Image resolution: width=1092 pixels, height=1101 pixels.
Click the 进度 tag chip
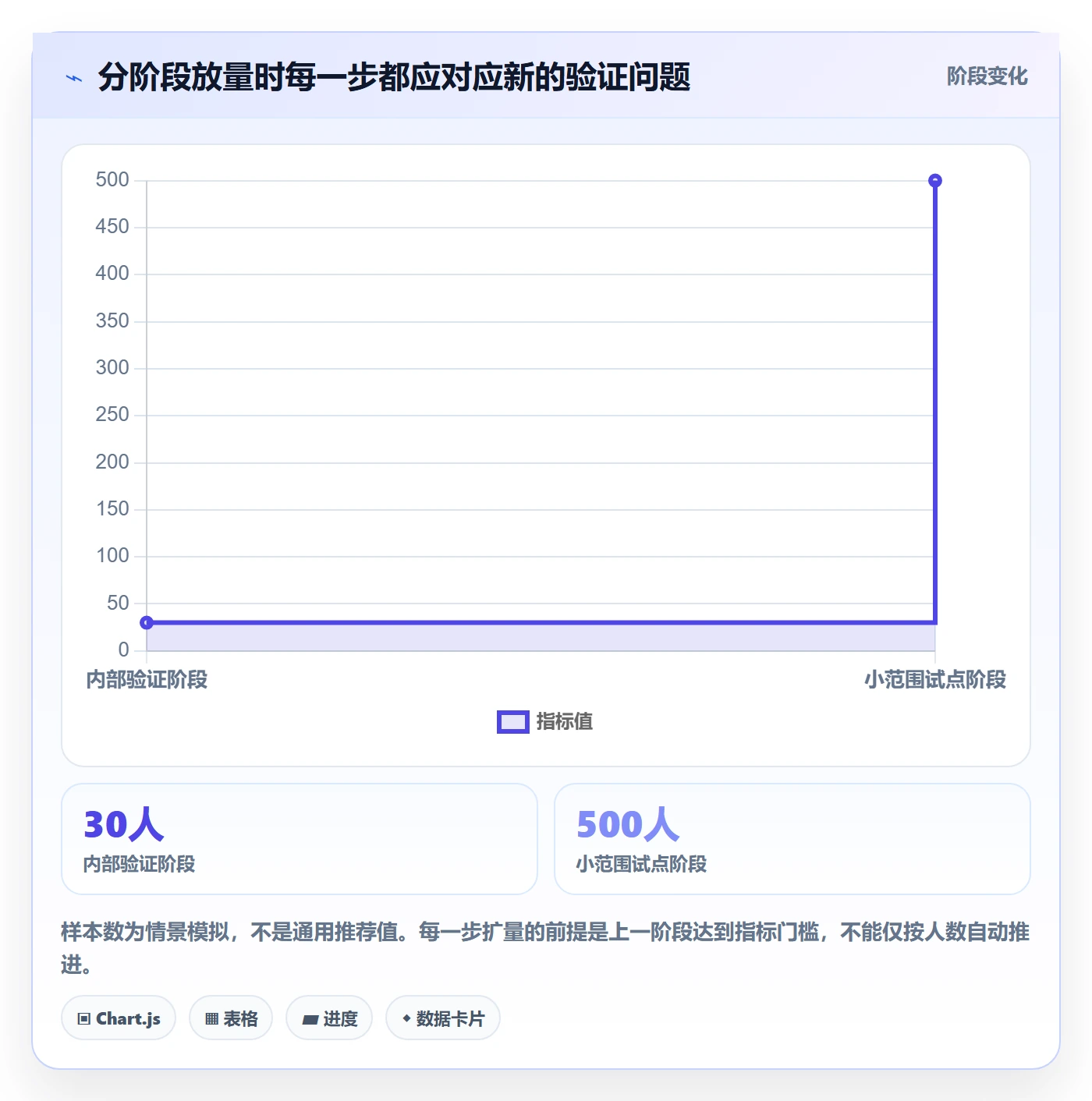point(329,1018)
